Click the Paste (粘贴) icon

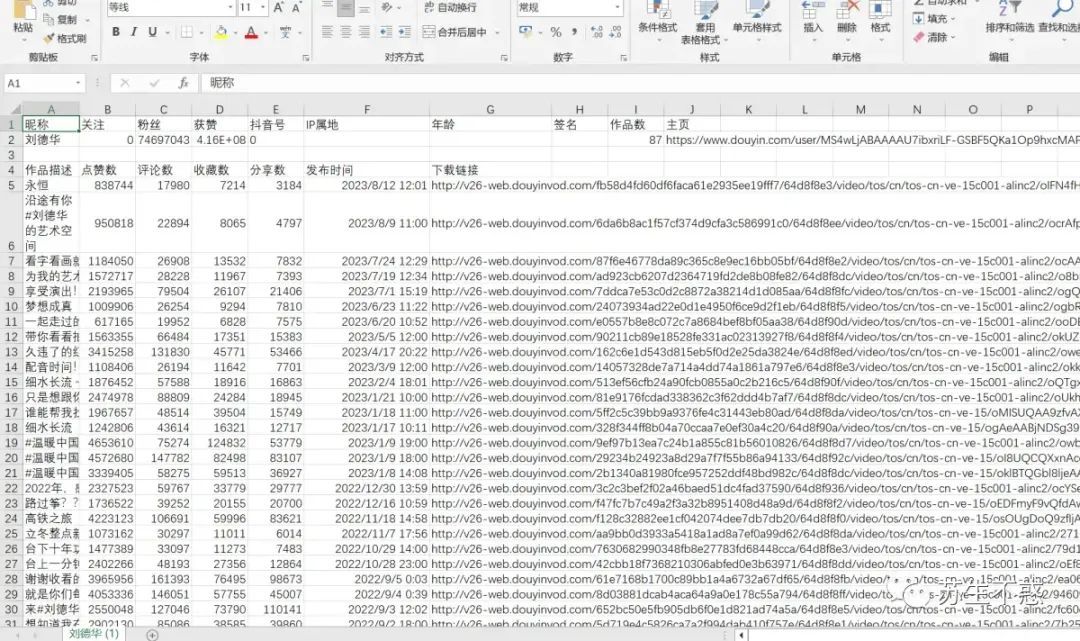[24, 10]
